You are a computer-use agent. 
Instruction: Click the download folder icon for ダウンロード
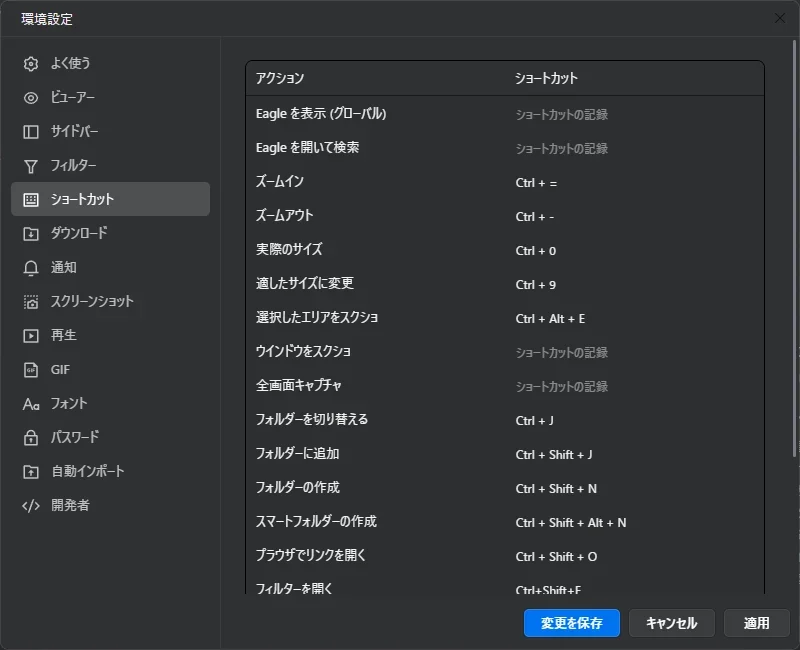pos(31,234)
